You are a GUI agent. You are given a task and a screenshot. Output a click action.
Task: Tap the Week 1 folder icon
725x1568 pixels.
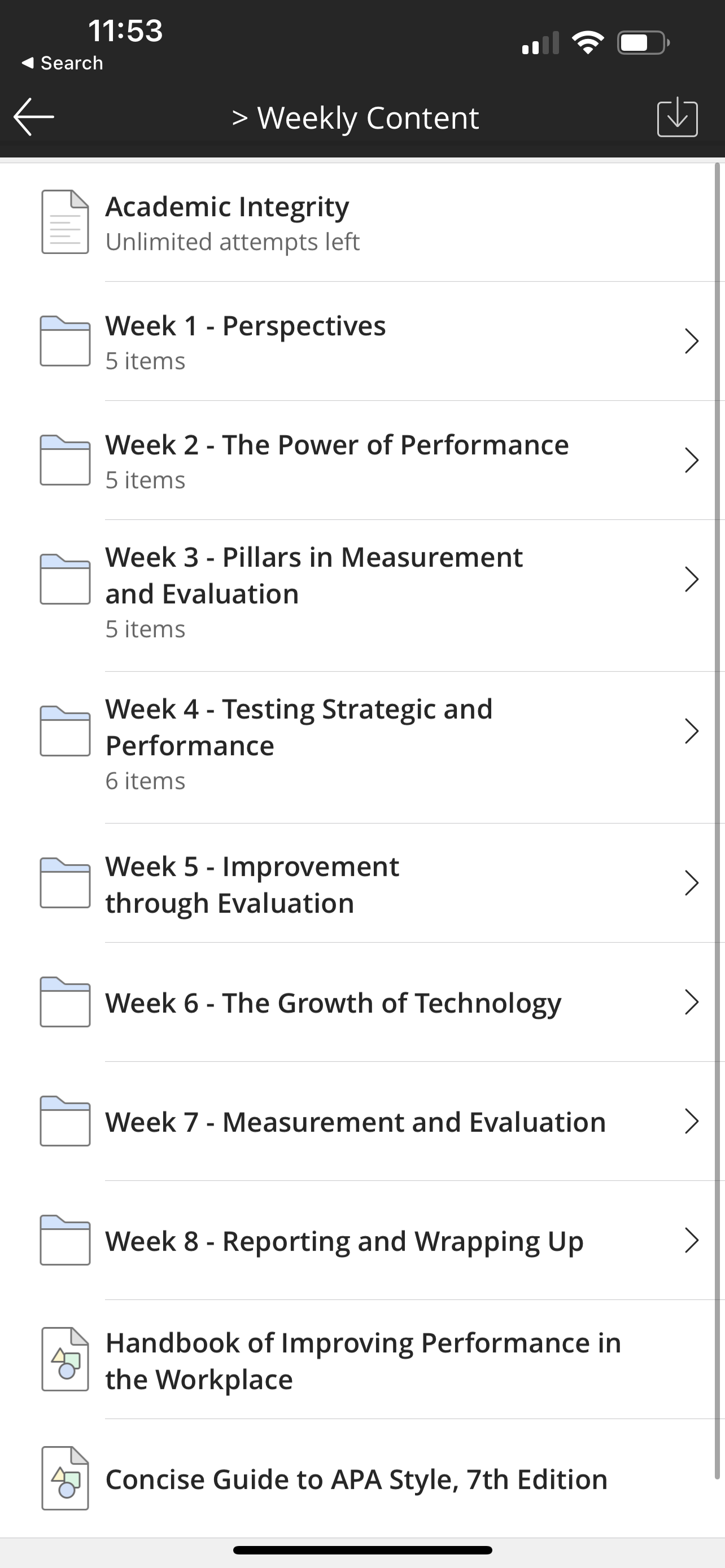[65, 341]
